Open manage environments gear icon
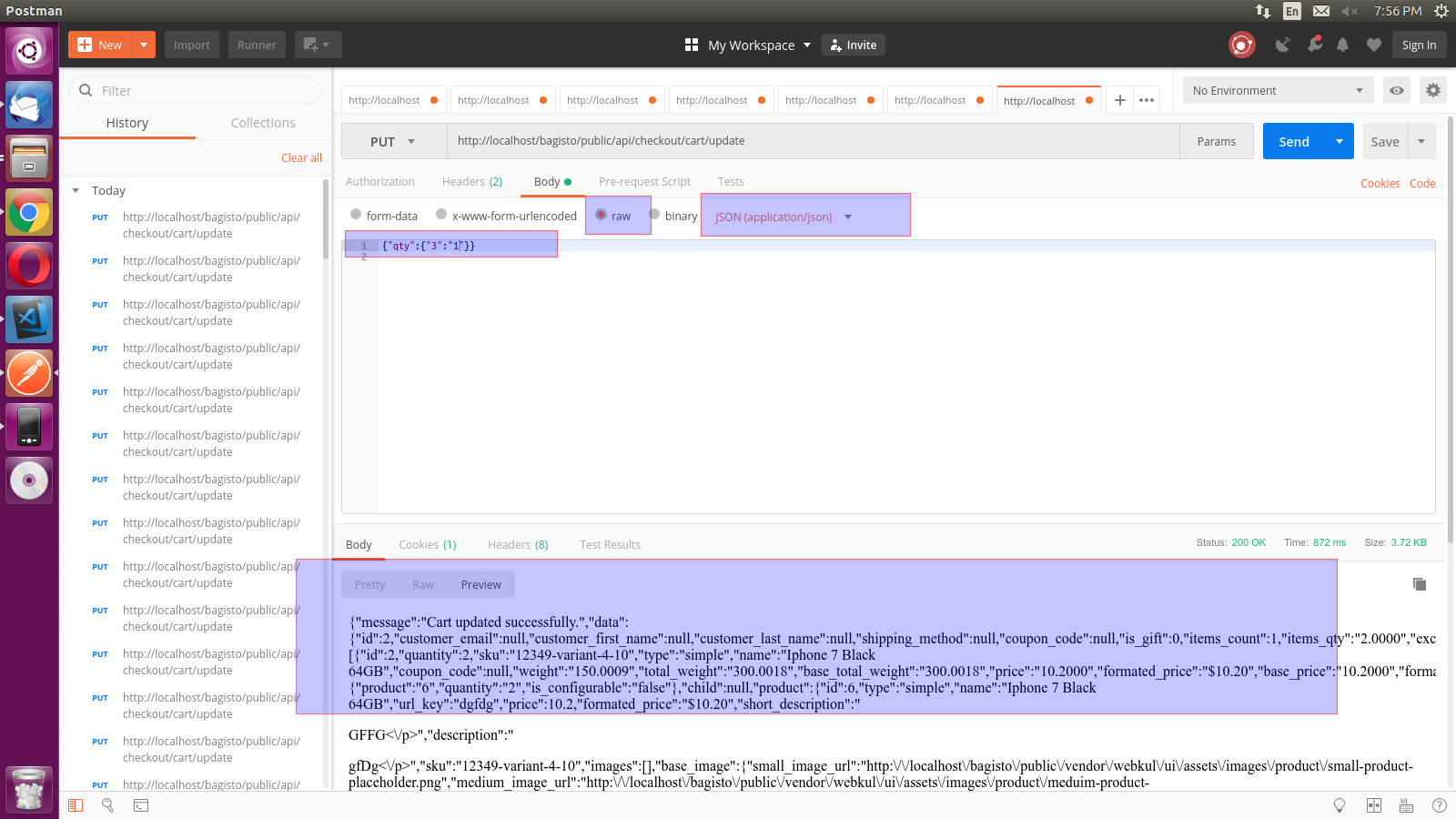Image resolution: width=1456 pixels, height=819 pixels. [x=1433, y=90]
